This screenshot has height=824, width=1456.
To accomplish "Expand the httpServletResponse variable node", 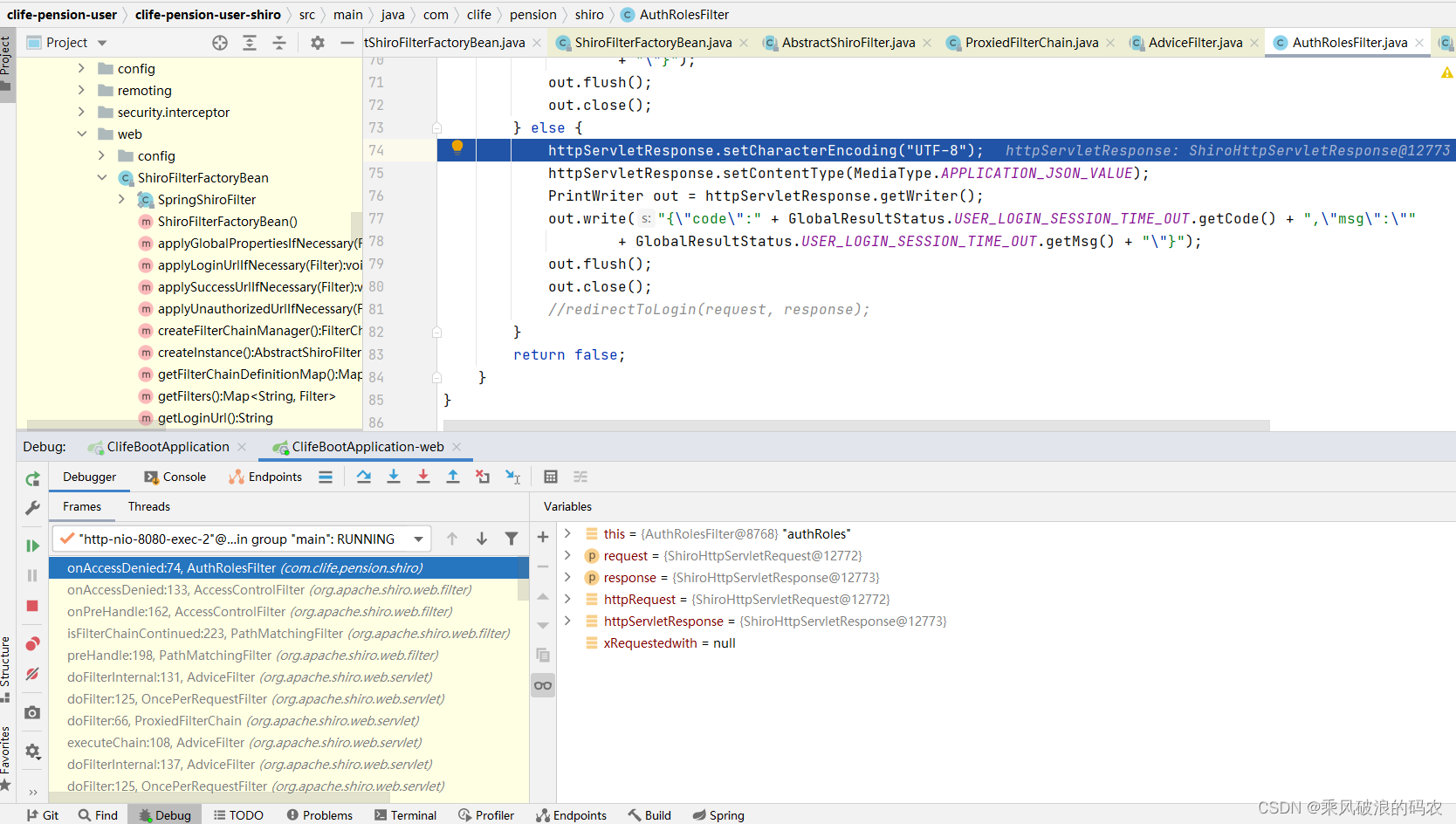I will coord(567,621).
